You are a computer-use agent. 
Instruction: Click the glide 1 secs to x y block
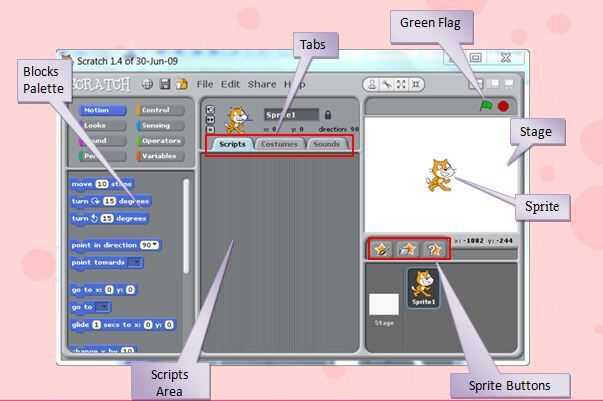click(123, 325)
